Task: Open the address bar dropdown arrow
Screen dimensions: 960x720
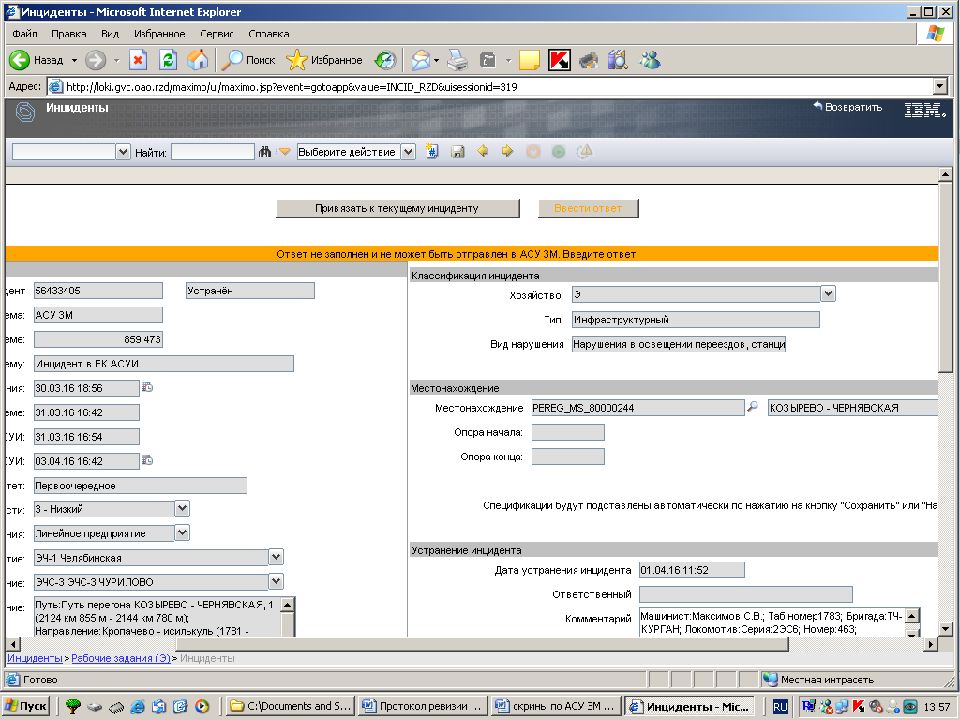Action: point(940,86)
